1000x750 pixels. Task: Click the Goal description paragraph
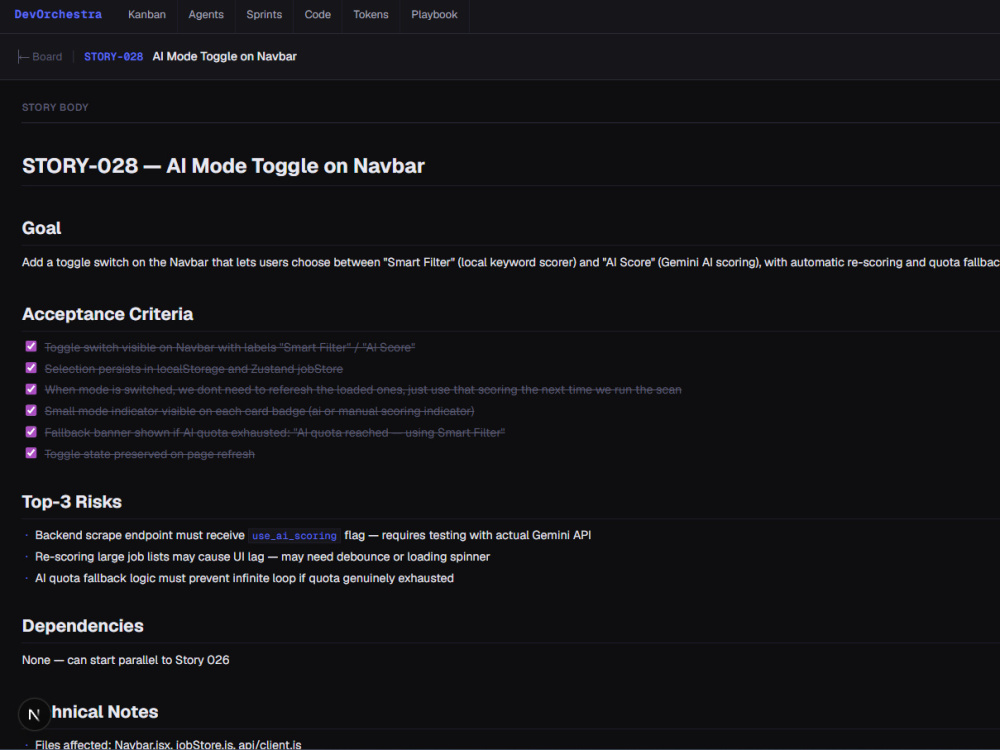click(510, 263)
